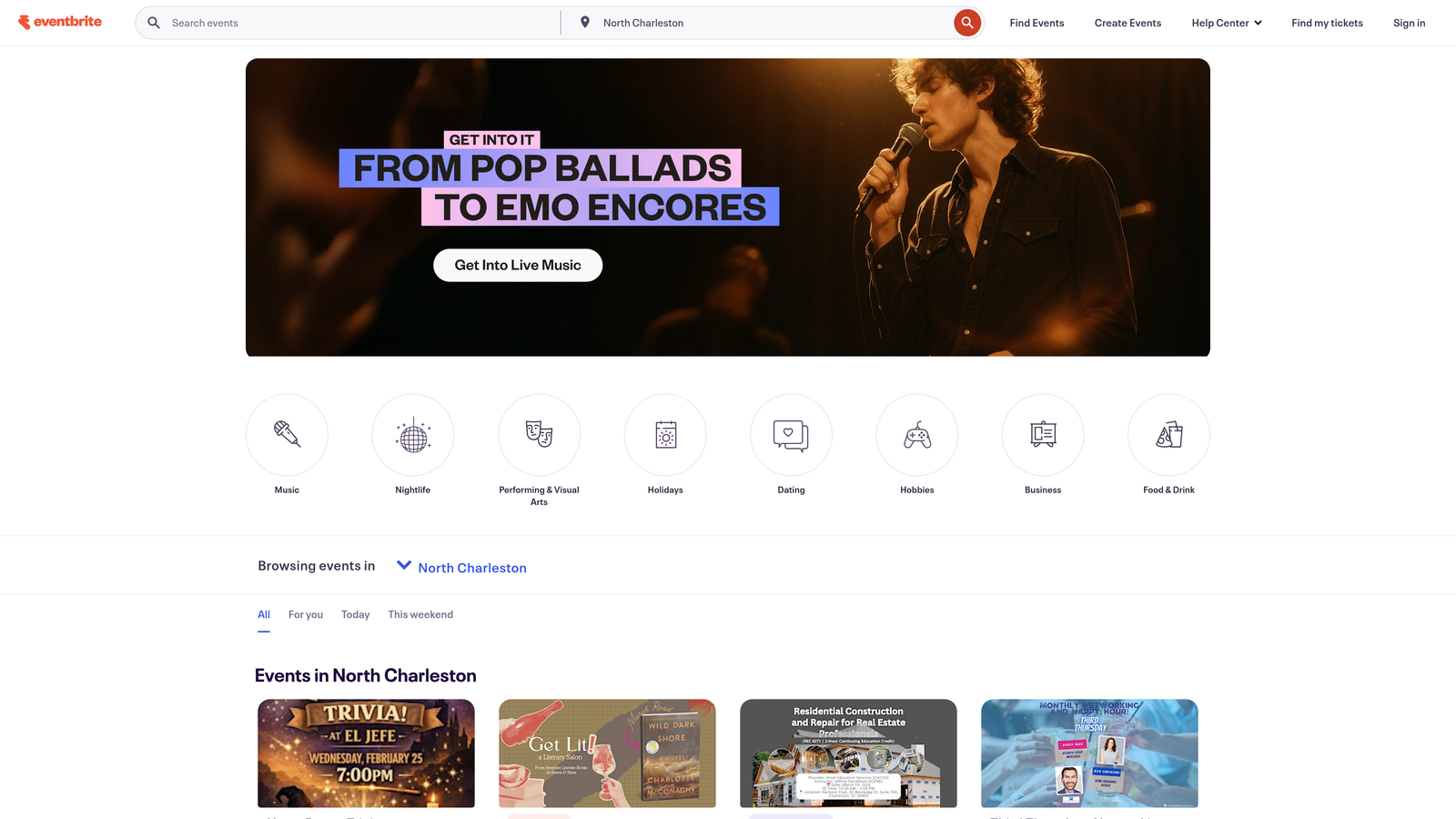The height and width of the screenshot is (819, 1456).
Task: Click Find my tickets
Action: click(x=1327, y=22)
